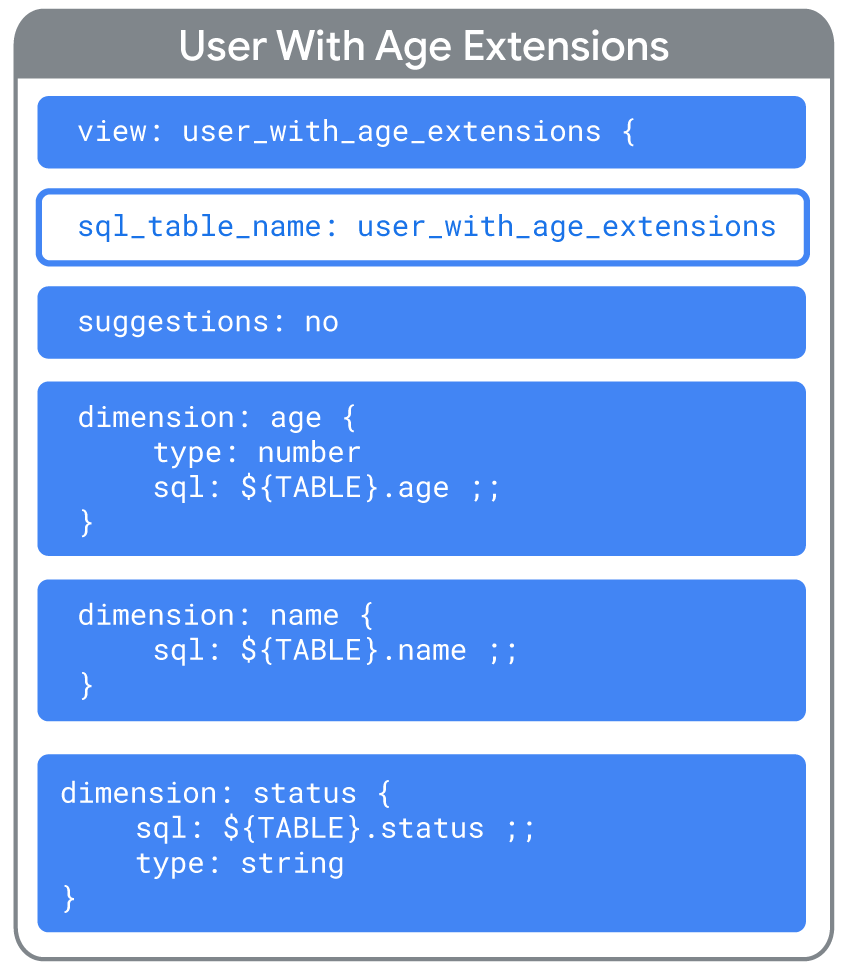The height and width of the screenshot is (976, 848).
Task: Select the "sql: ${TABLE}.status ;;" line
Action: pyautogui.click(x=335, y=828)
